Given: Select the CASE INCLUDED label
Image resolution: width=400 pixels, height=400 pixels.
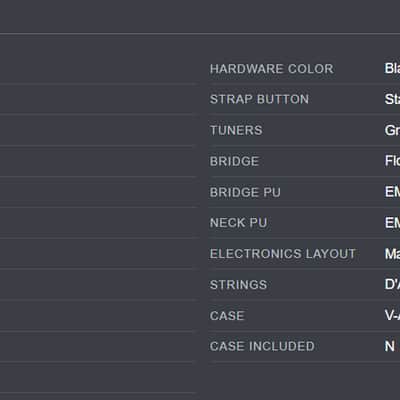Looking at the screenshot, I should click(262, 346).
